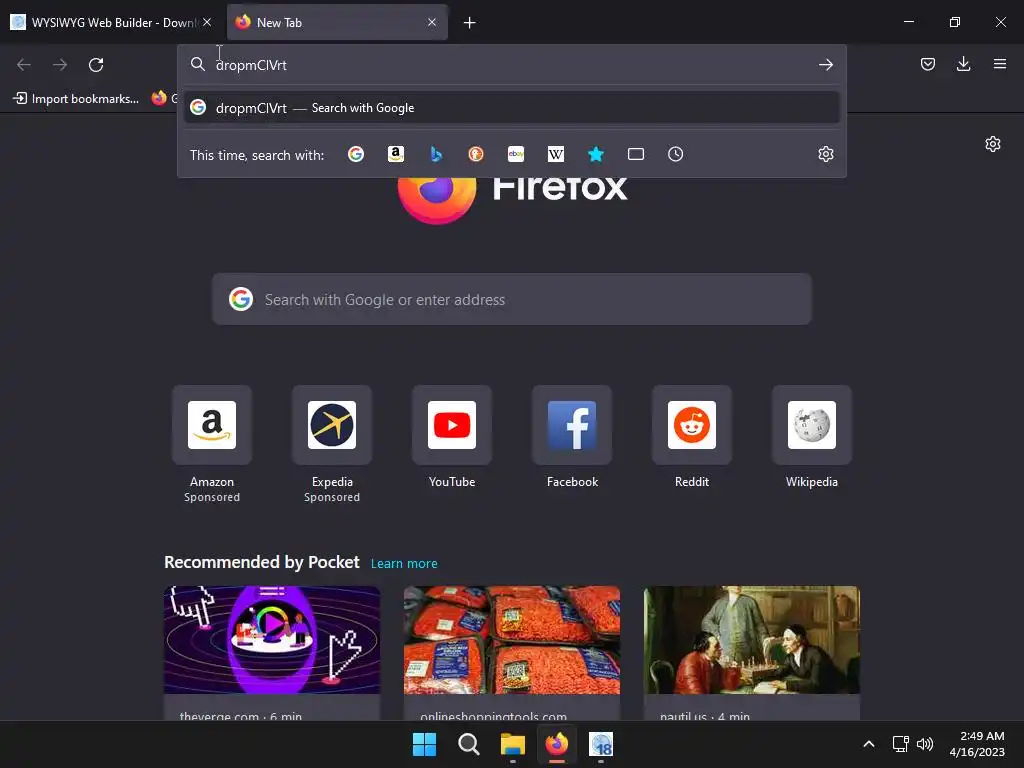
Task: Open Save to Pocket toolbar icon
Action: (x=927, y=64)
